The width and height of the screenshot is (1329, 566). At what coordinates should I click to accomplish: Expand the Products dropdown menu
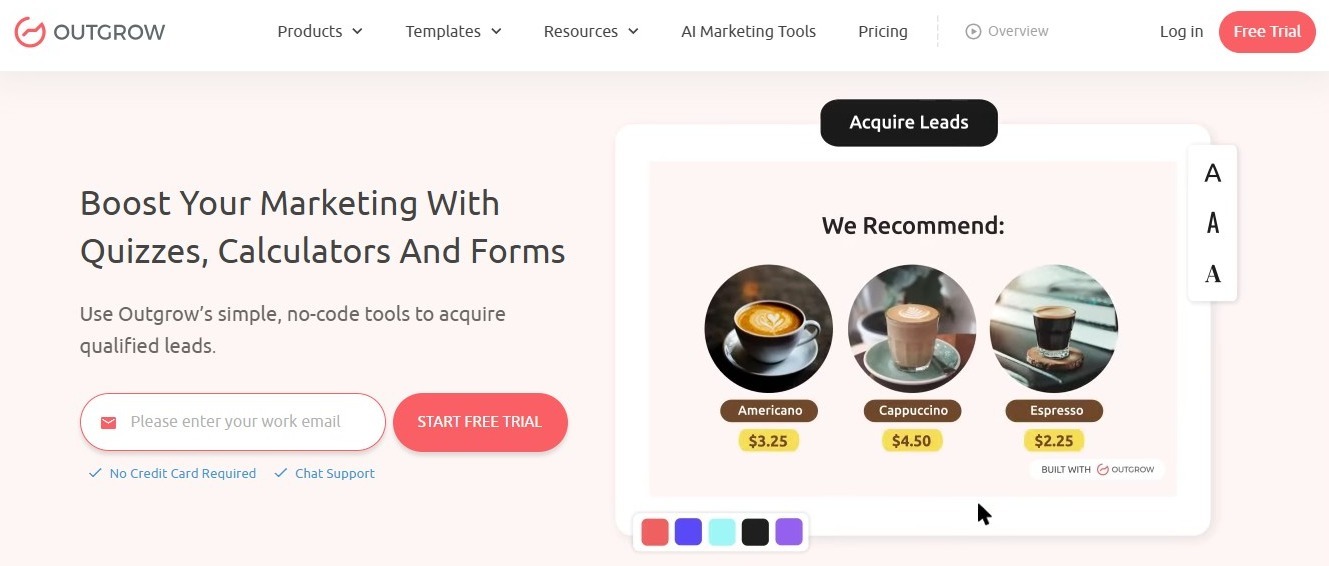pyautogui.click(x=320, y=32)
